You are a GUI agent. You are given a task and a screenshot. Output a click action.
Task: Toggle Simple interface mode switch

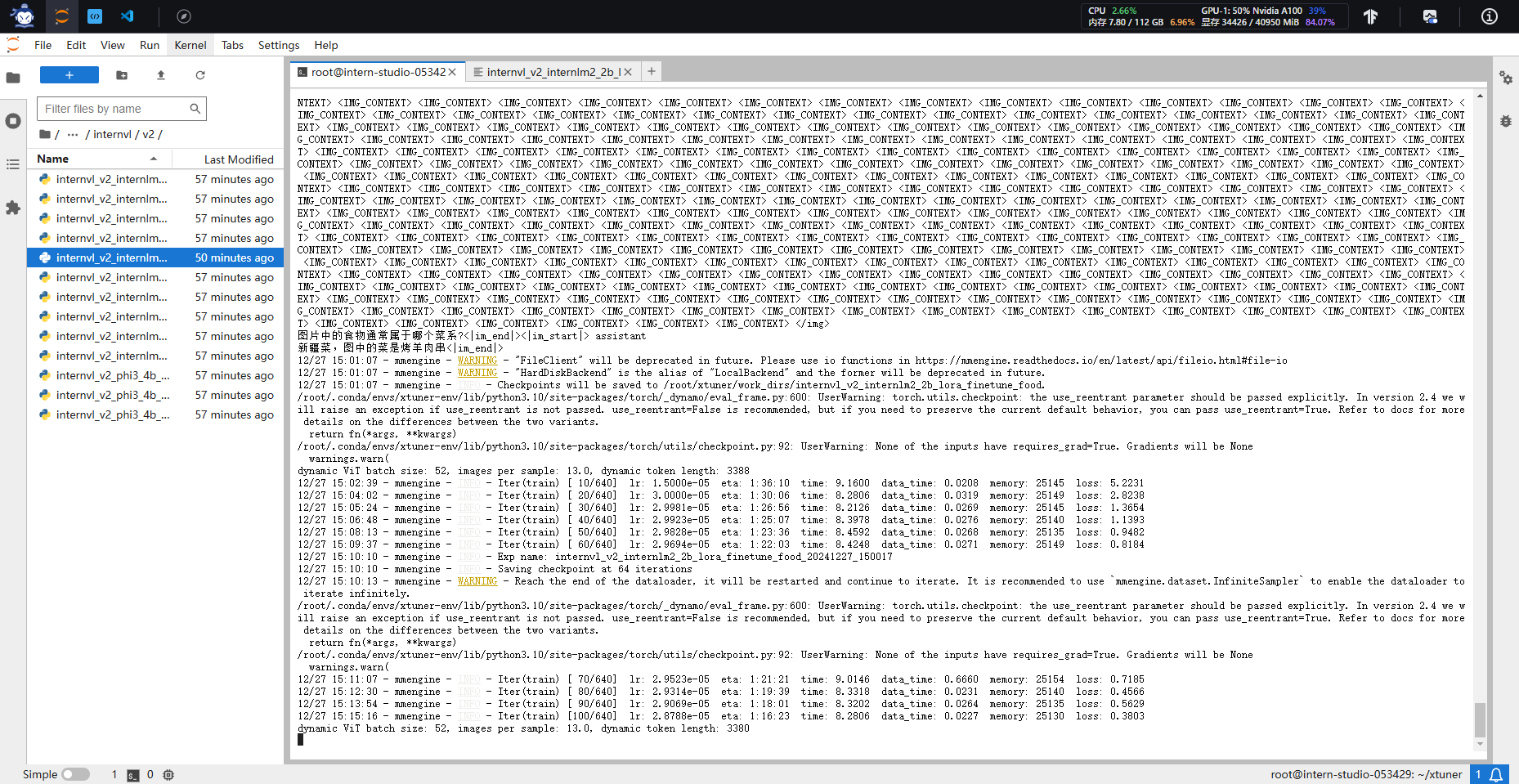[75, 774]
